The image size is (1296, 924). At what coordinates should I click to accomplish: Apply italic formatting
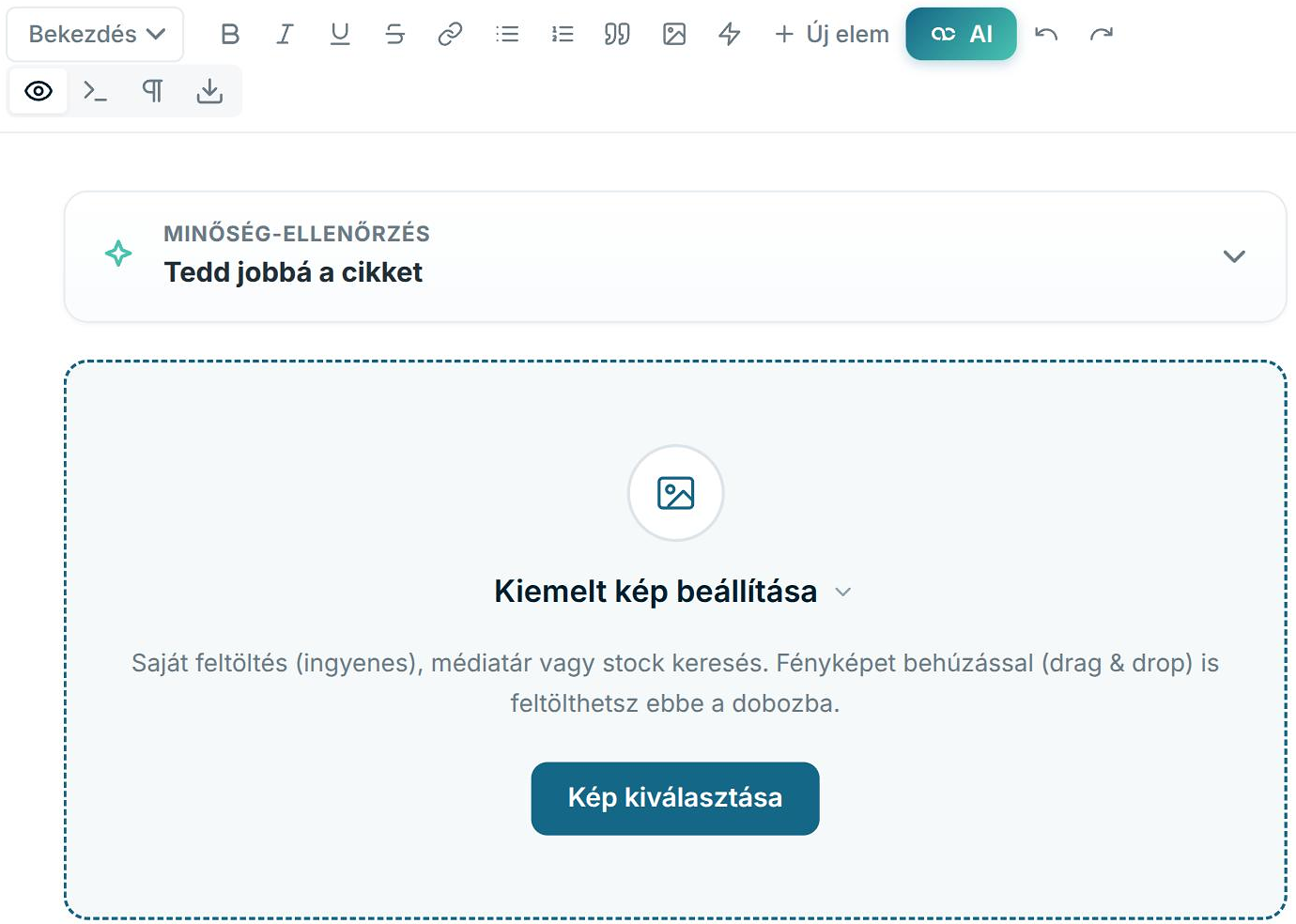[285, 34]
